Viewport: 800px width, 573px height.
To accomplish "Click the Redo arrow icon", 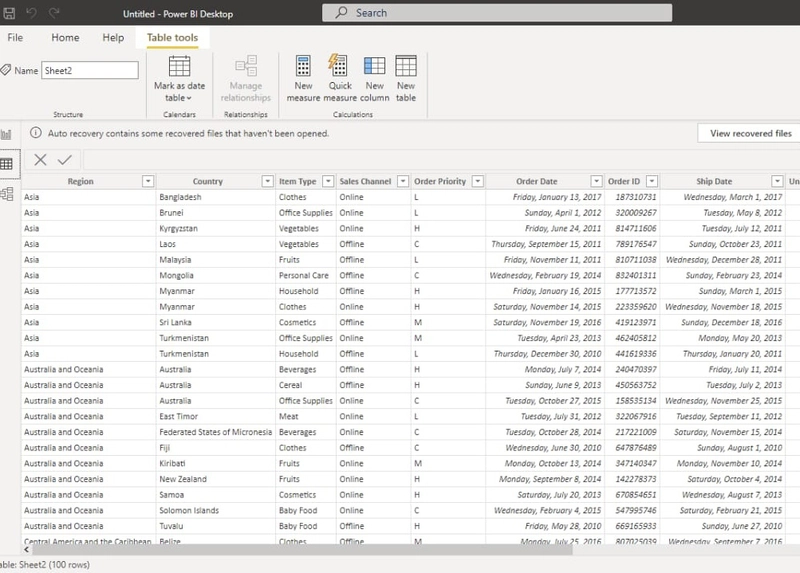I will pos(54,13).
